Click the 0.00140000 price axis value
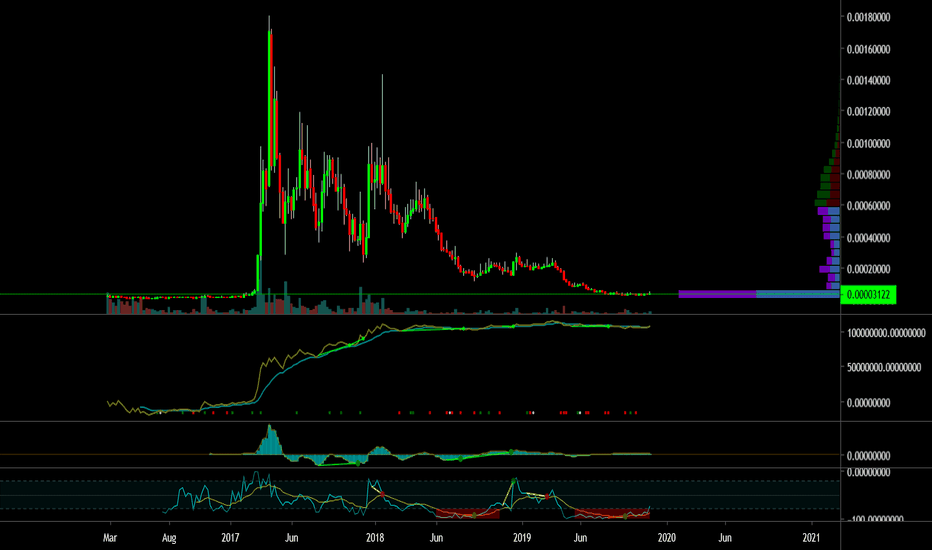The image size is (932, 550). (x=868, y=80)
